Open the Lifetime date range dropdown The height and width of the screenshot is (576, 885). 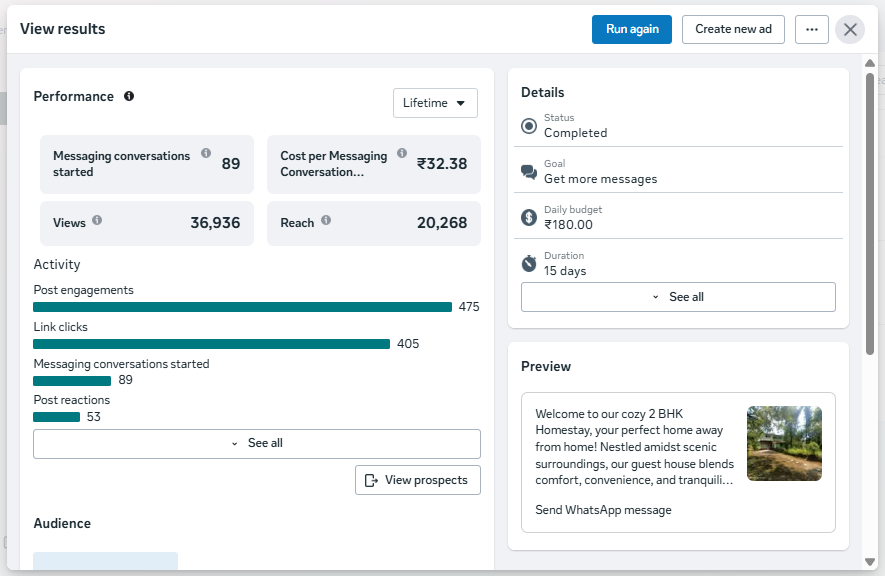click(435, 103)
